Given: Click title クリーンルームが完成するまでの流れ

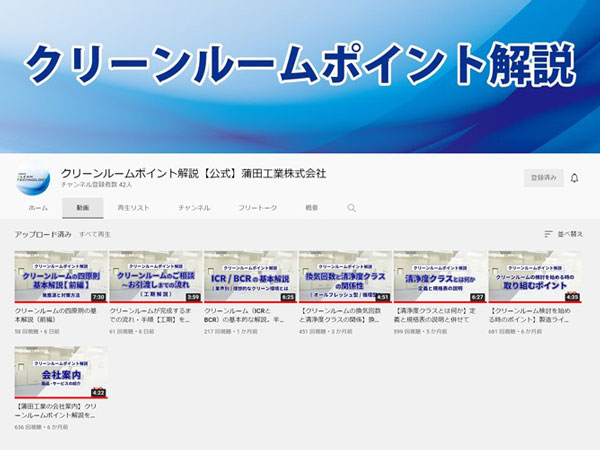Looking at the screenshot, I should click(x=150, y=315).
